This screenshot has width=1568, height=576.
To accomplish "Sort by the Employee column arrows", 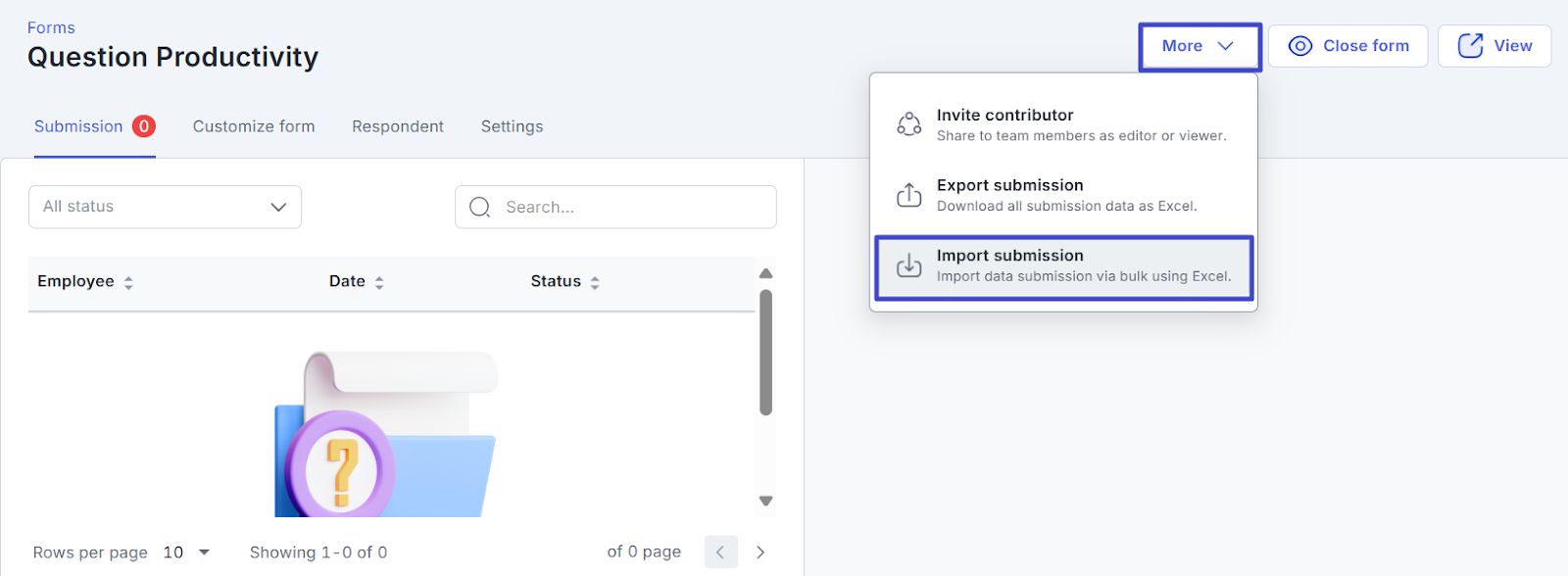I will (x=128, y=282).
